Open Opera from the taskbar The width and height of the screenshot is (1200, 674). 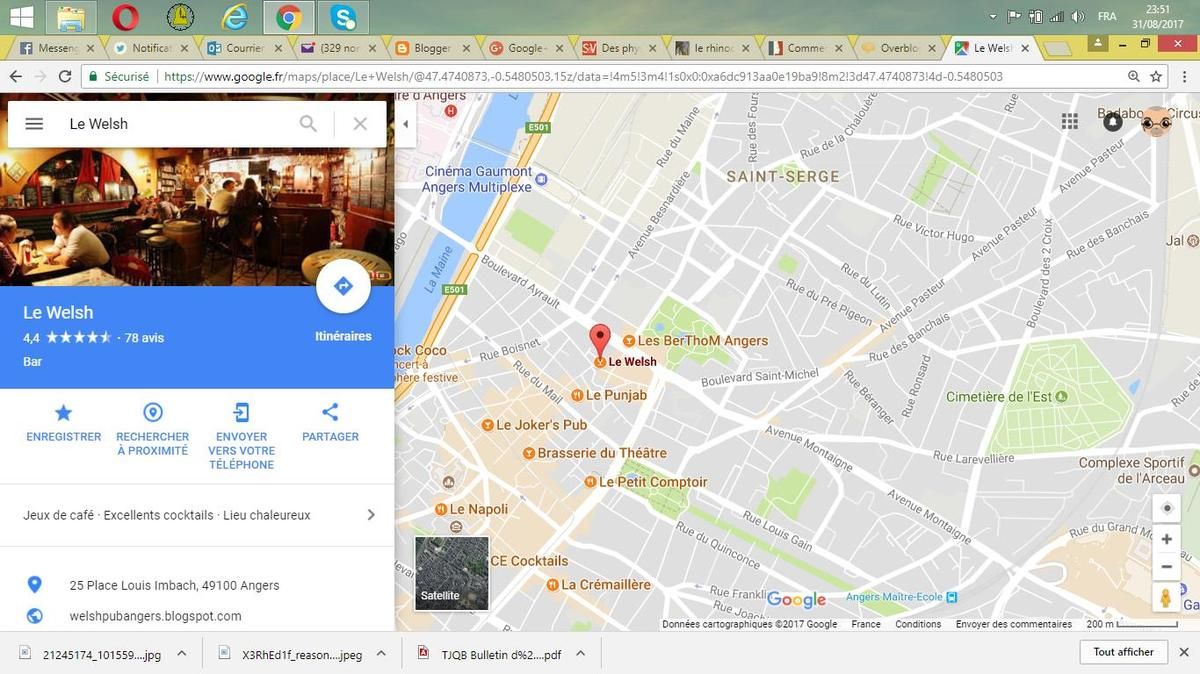tap(125, 17)
